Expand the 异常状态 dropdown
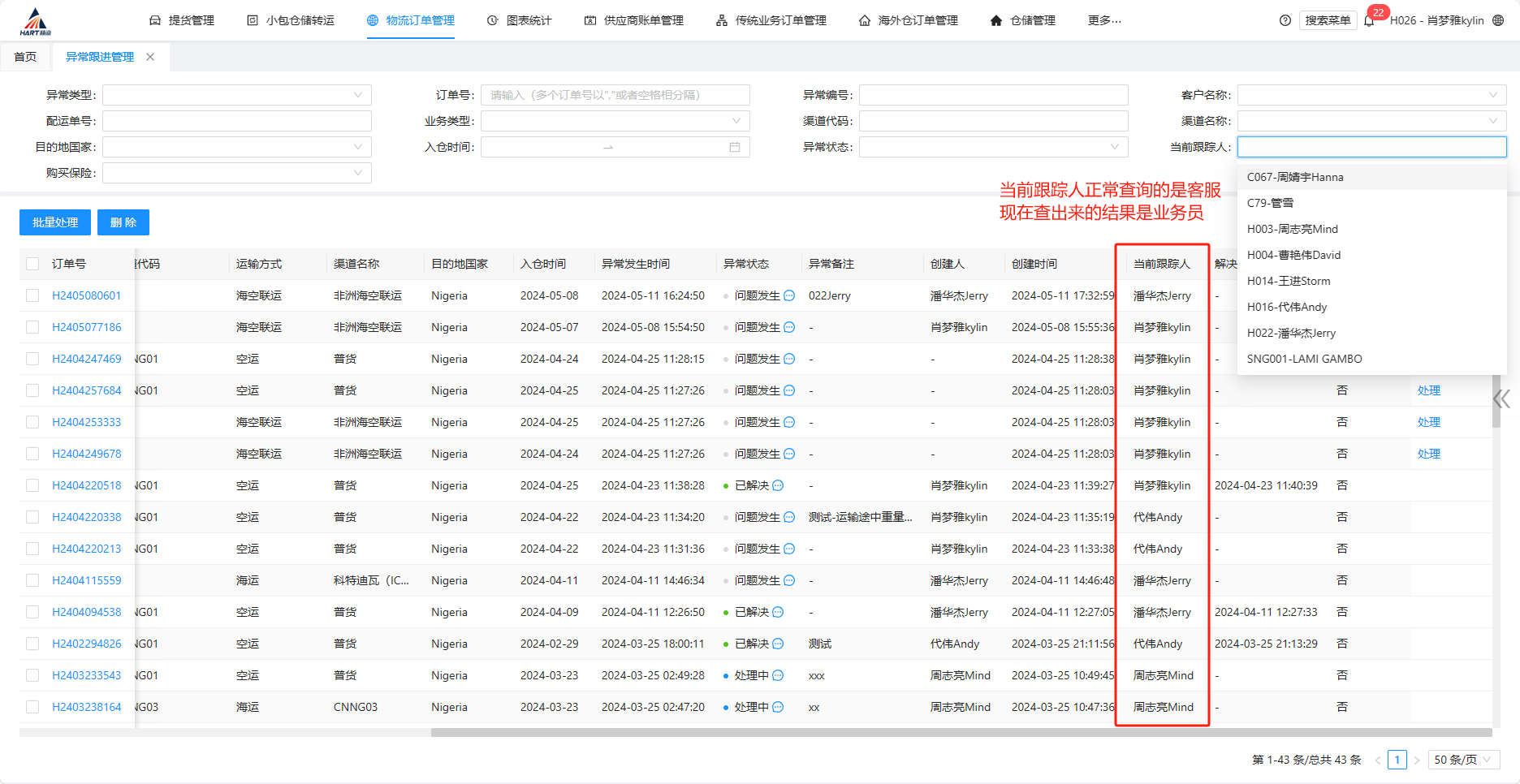1520x784 pixels. coord(993,147)
